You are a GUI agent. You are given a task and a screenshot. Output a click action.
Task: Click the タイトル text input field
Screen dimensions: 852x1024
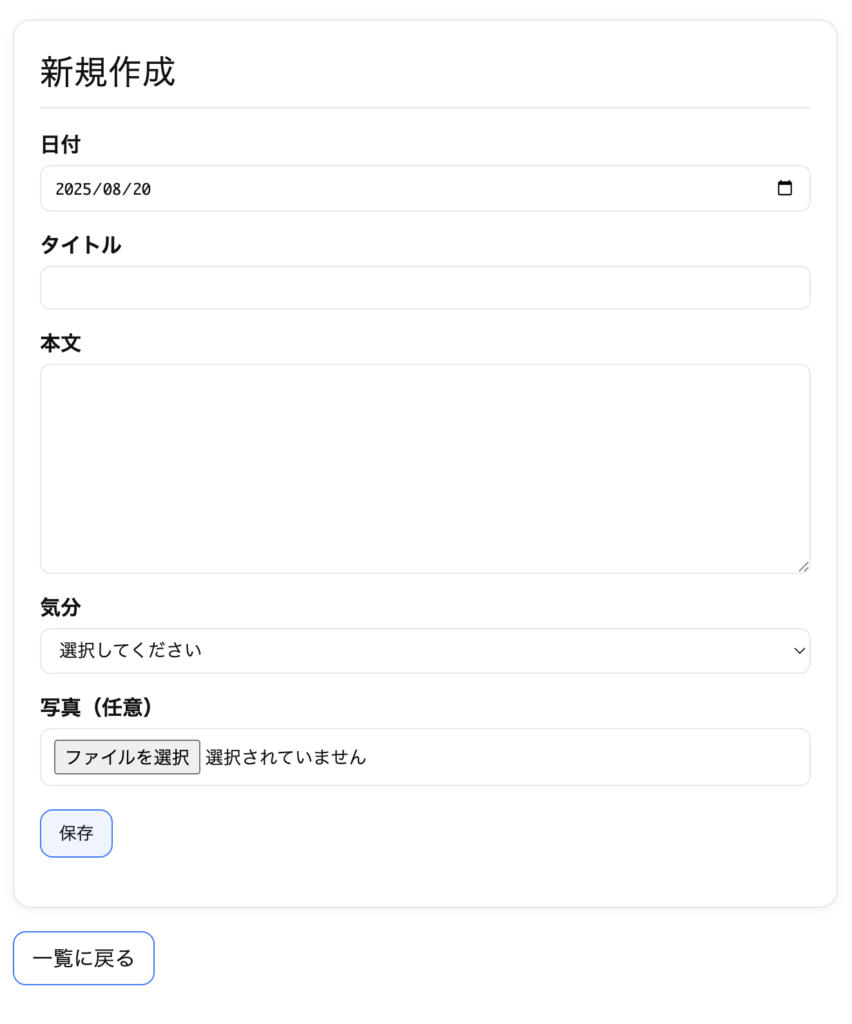(x=425, y=287)
